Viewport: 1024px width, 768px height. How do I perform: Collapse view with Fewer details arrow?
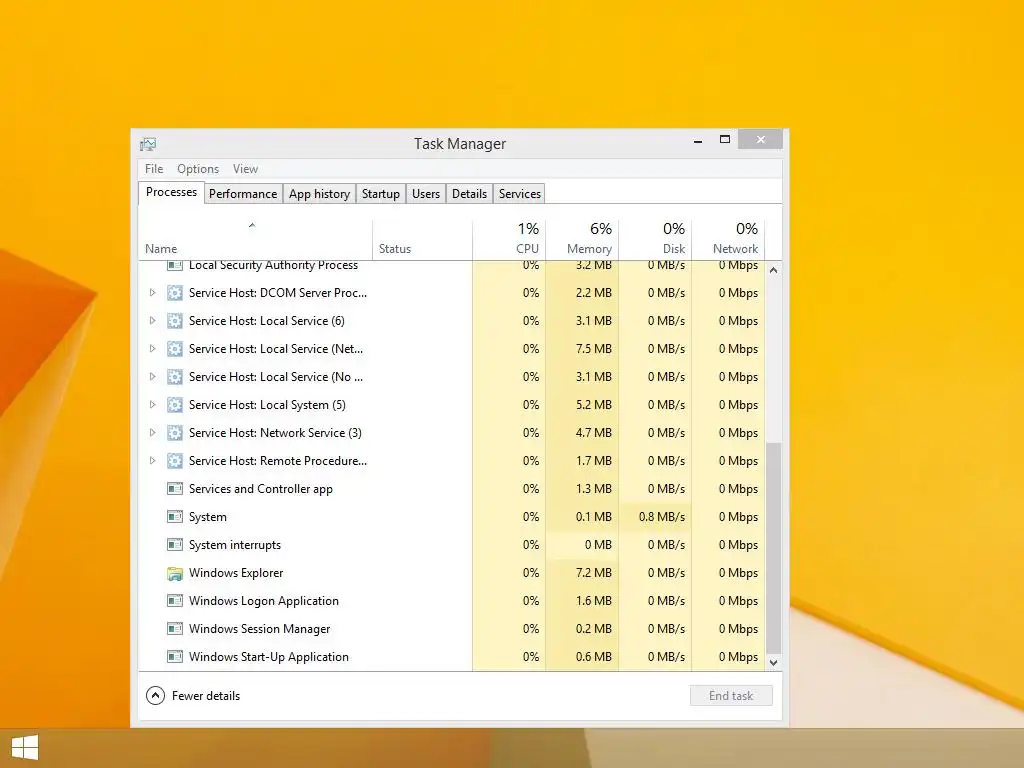coord(155,696)
